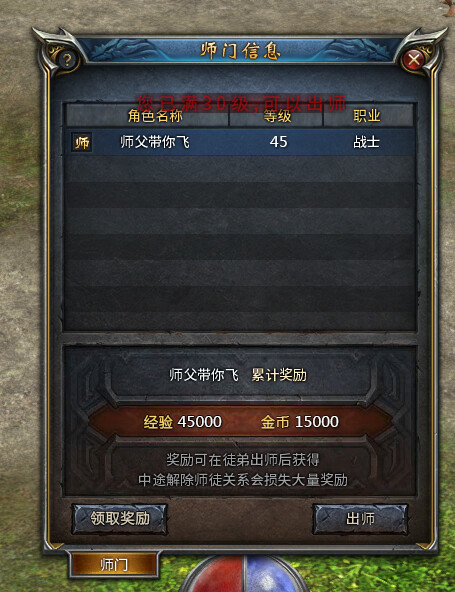Screen dimensions: 455x592
Task: Click the 出师 graduate button
Action: (360, 519)
